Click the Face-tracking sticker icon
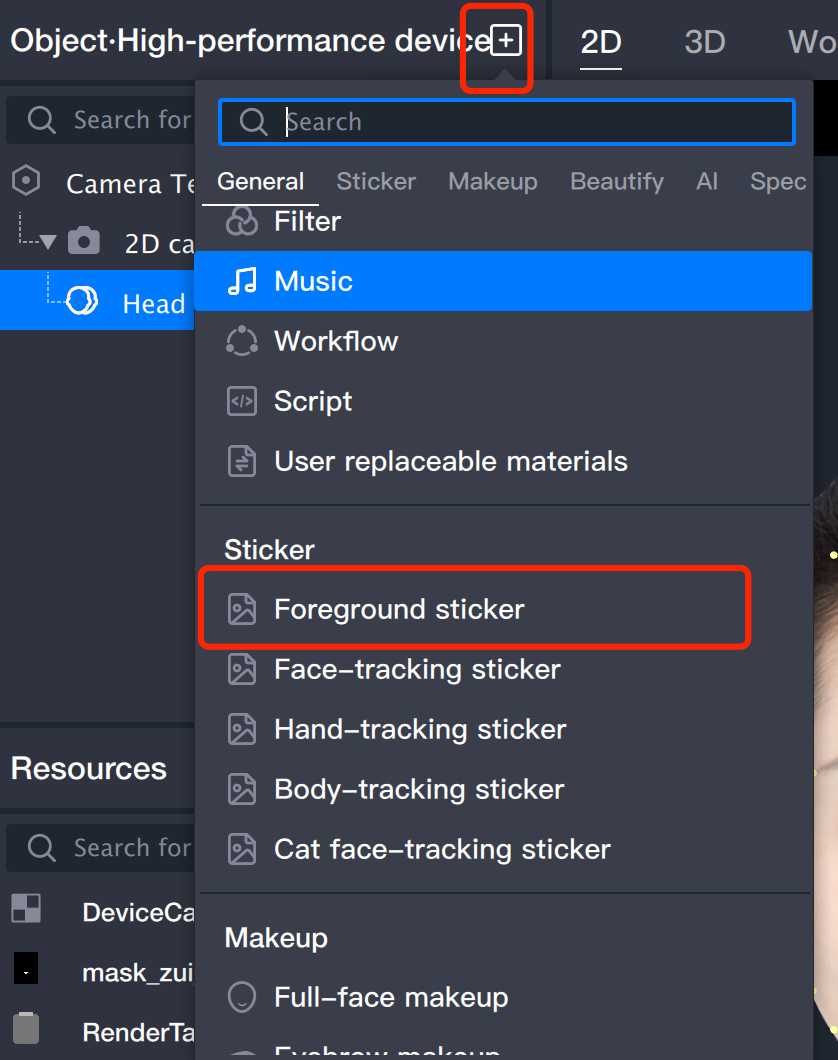The image size is (838, 1060). pyautogui.click(x=242, y=669)
